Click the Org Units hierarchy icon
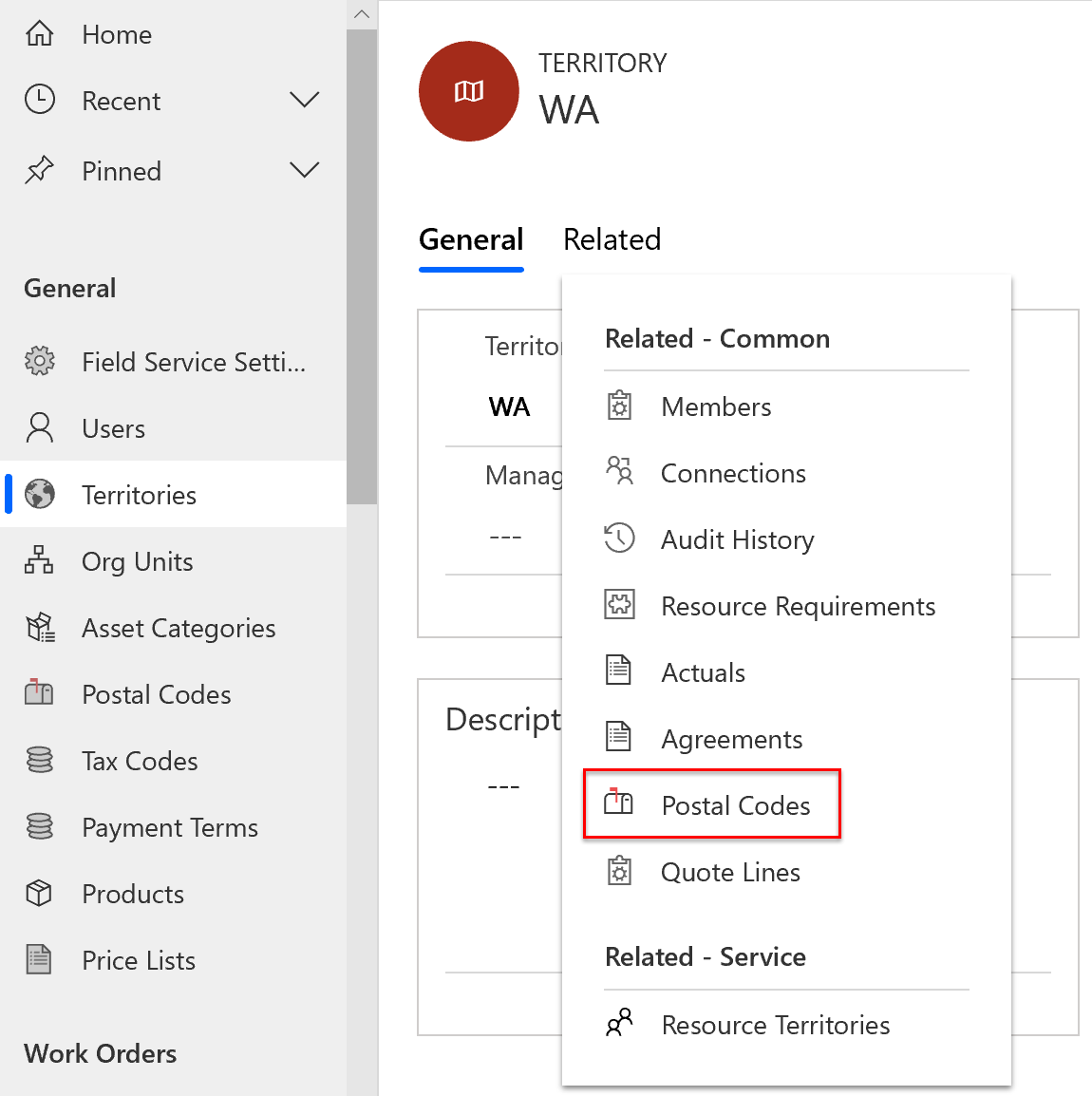 40,560
